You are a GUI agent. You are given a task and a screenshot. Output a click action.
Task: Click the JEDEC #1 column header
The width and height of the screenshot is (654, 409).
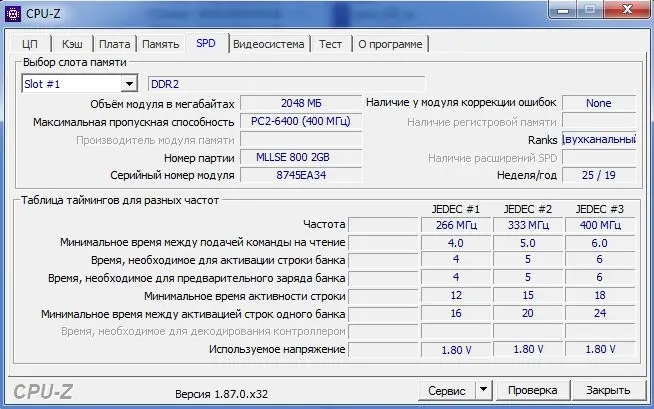point(455,209)
